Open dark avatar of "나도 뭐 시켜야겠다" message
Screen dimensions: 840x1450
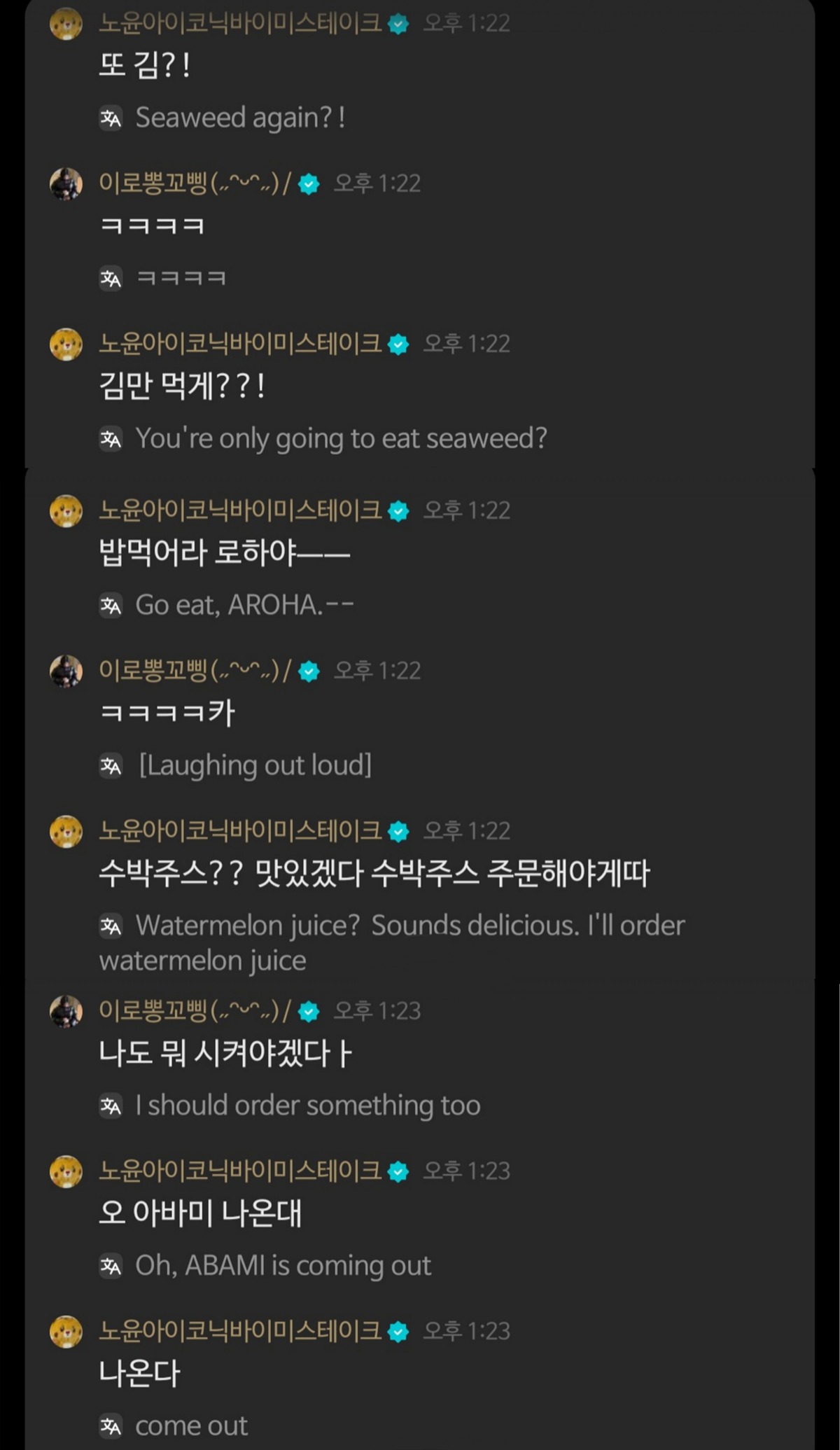point(66,1011)
